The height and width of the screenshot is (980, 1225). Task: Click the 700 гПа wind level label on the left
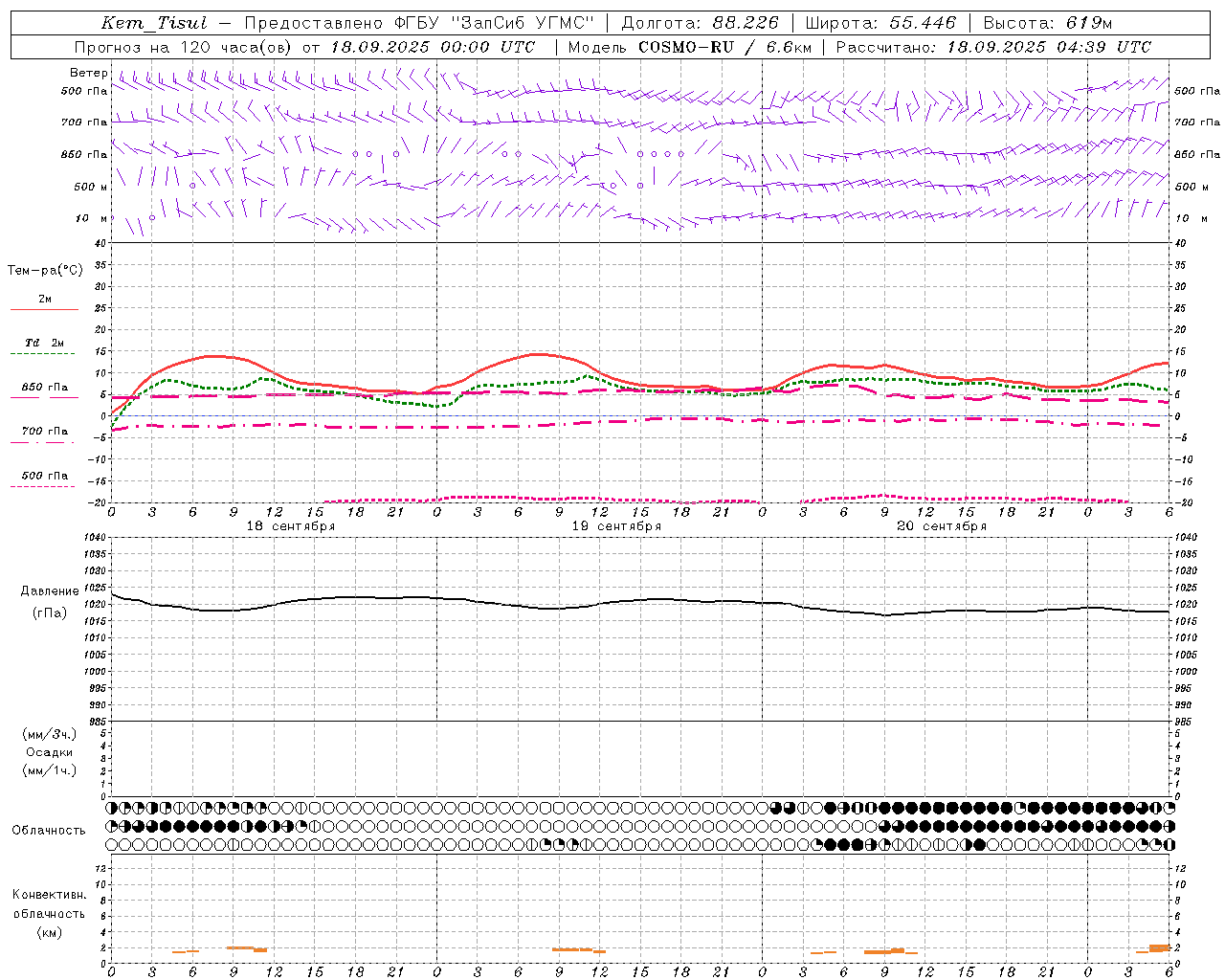(84, 122)
